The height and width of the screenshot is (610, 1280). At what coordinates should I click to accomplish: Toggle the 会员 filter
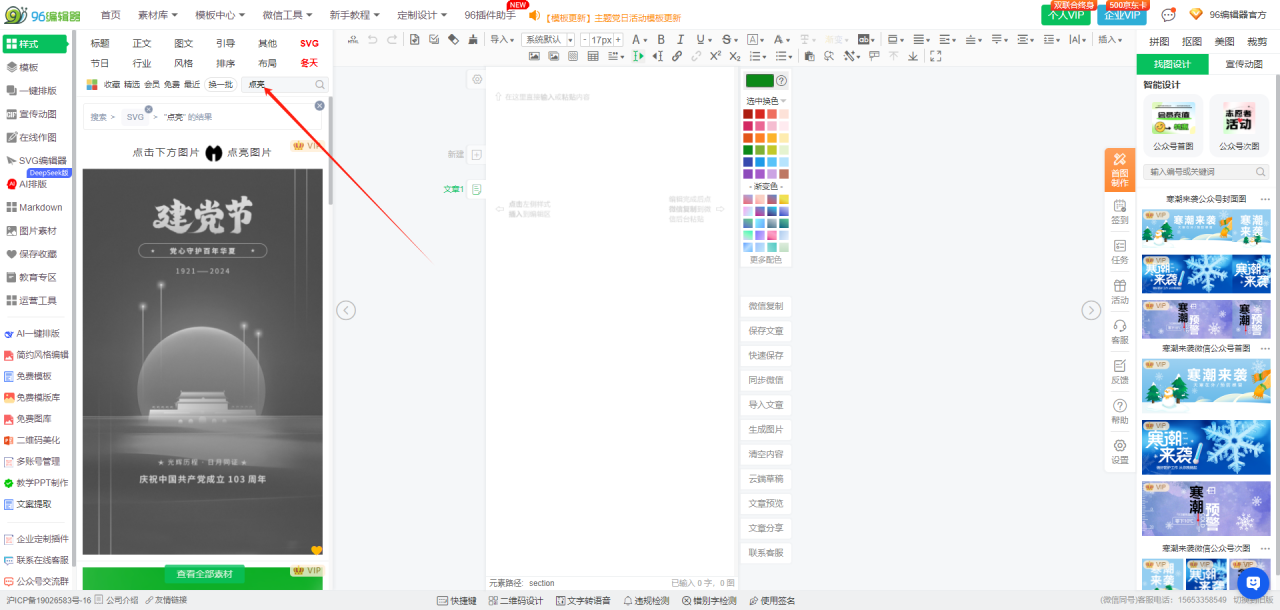point(152,85)
